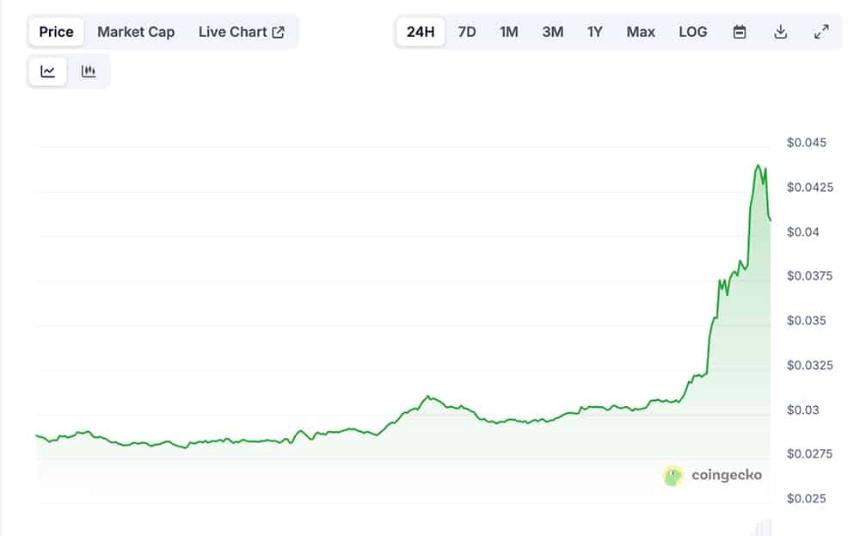
Task: Download the chart data
Action: [x=780, y=32]
